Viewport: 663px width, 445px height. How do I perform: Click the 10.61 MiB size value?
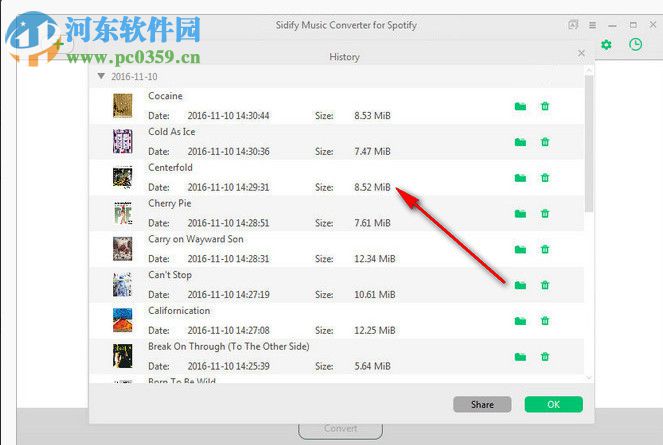tap(375, 294)
